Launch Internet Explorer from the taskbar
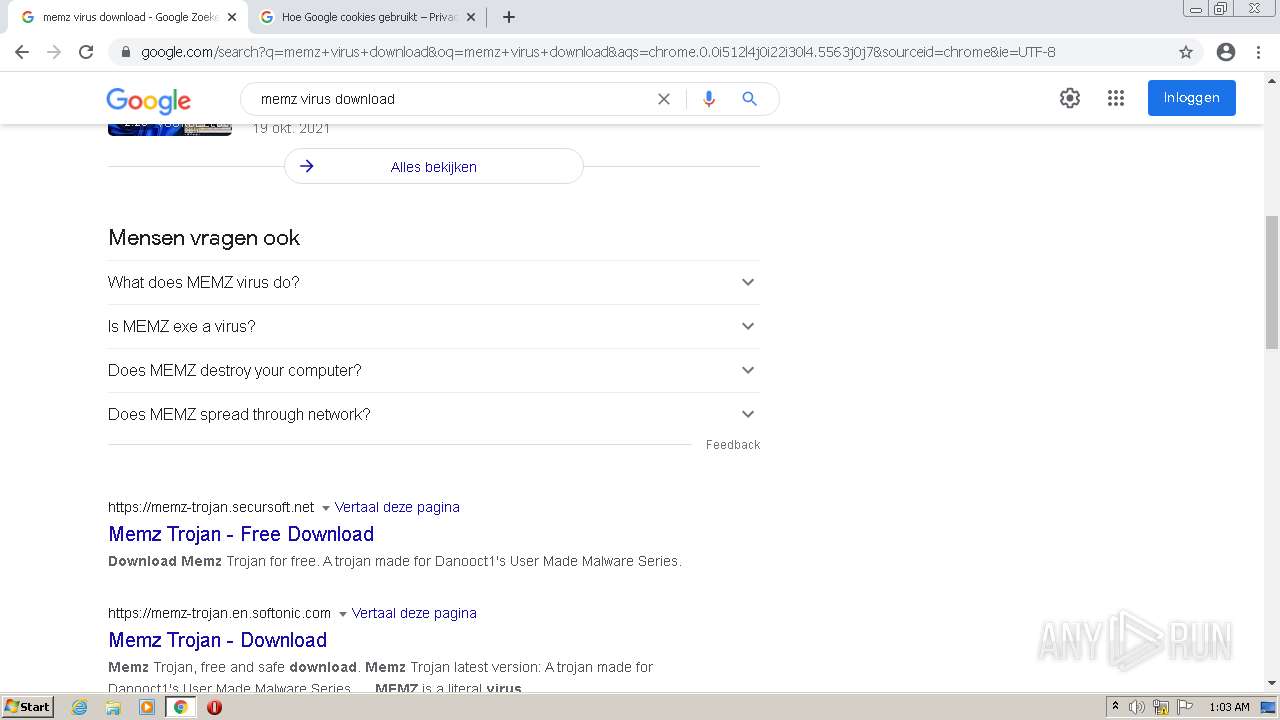Image resolution: width=1280 pixels, height=720 pixels. point(80,707)
